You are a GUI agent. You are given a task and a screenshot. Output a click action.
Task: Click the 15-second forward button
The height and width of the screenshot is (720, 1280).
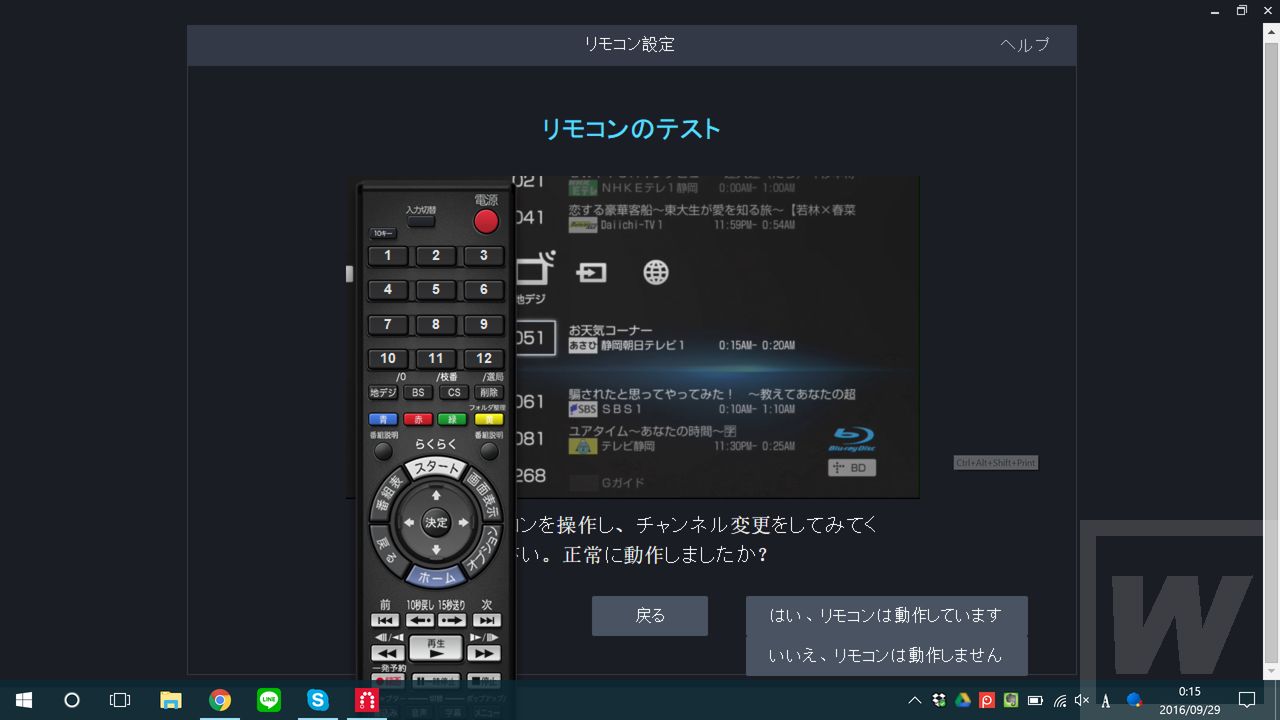tap(452, 621)
